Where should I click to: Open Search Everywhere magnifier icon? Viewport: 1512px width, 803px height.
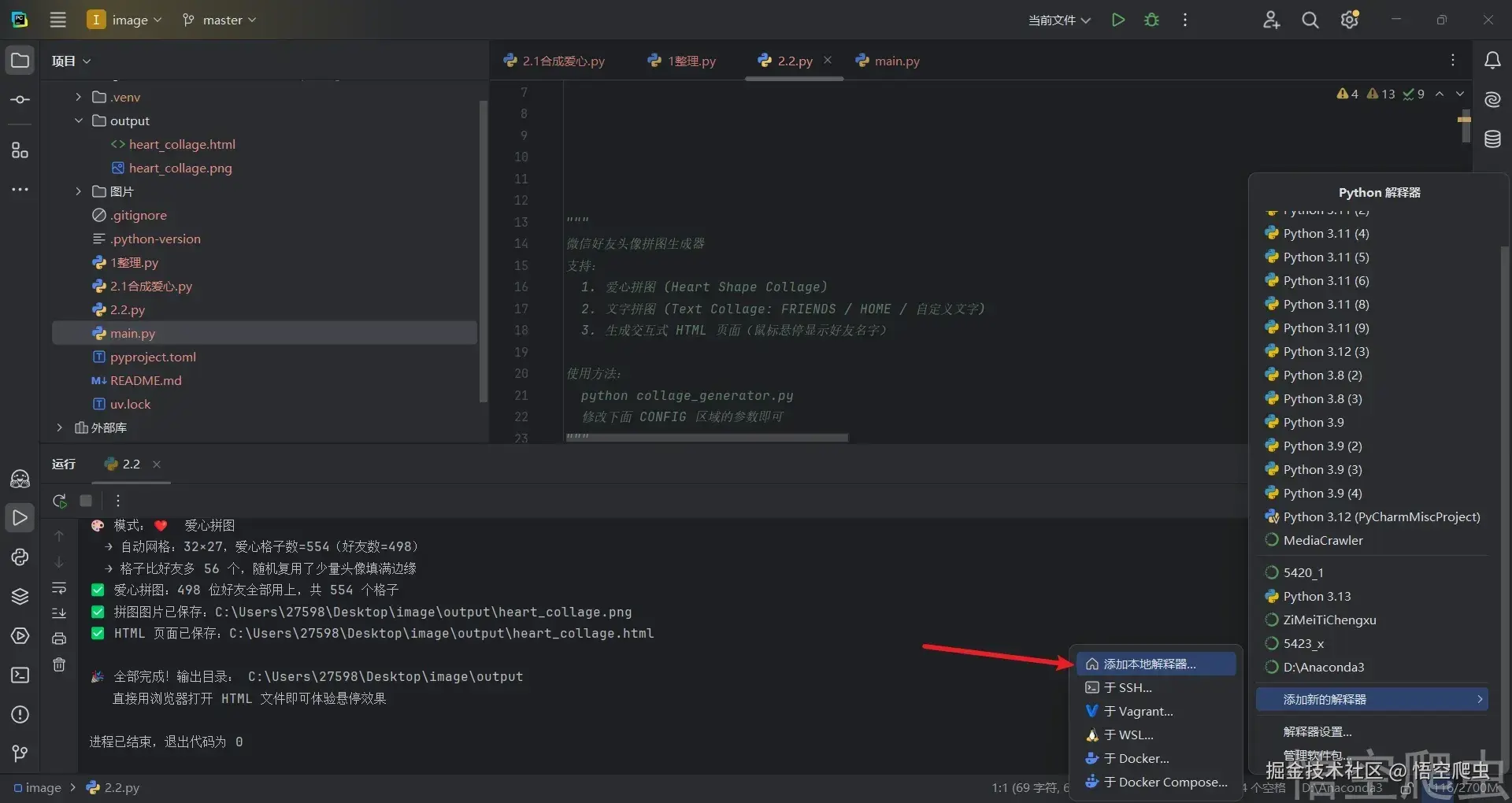click(1310, 20)
